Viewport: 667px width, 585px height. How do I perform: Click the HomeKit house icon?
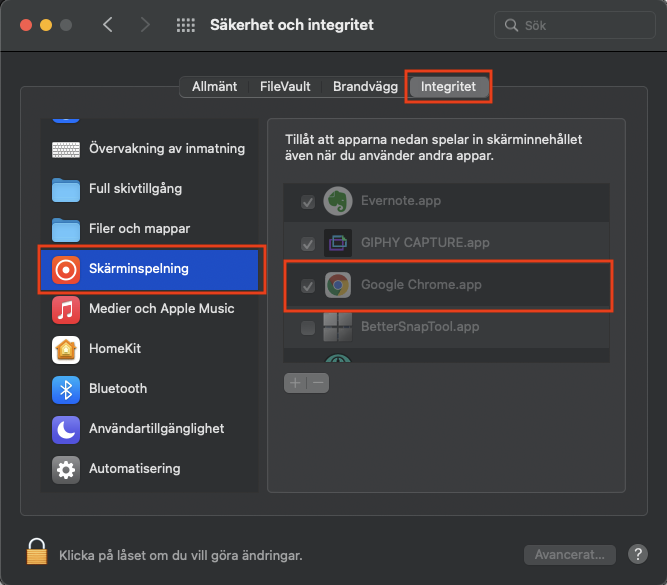coord(66,349)
